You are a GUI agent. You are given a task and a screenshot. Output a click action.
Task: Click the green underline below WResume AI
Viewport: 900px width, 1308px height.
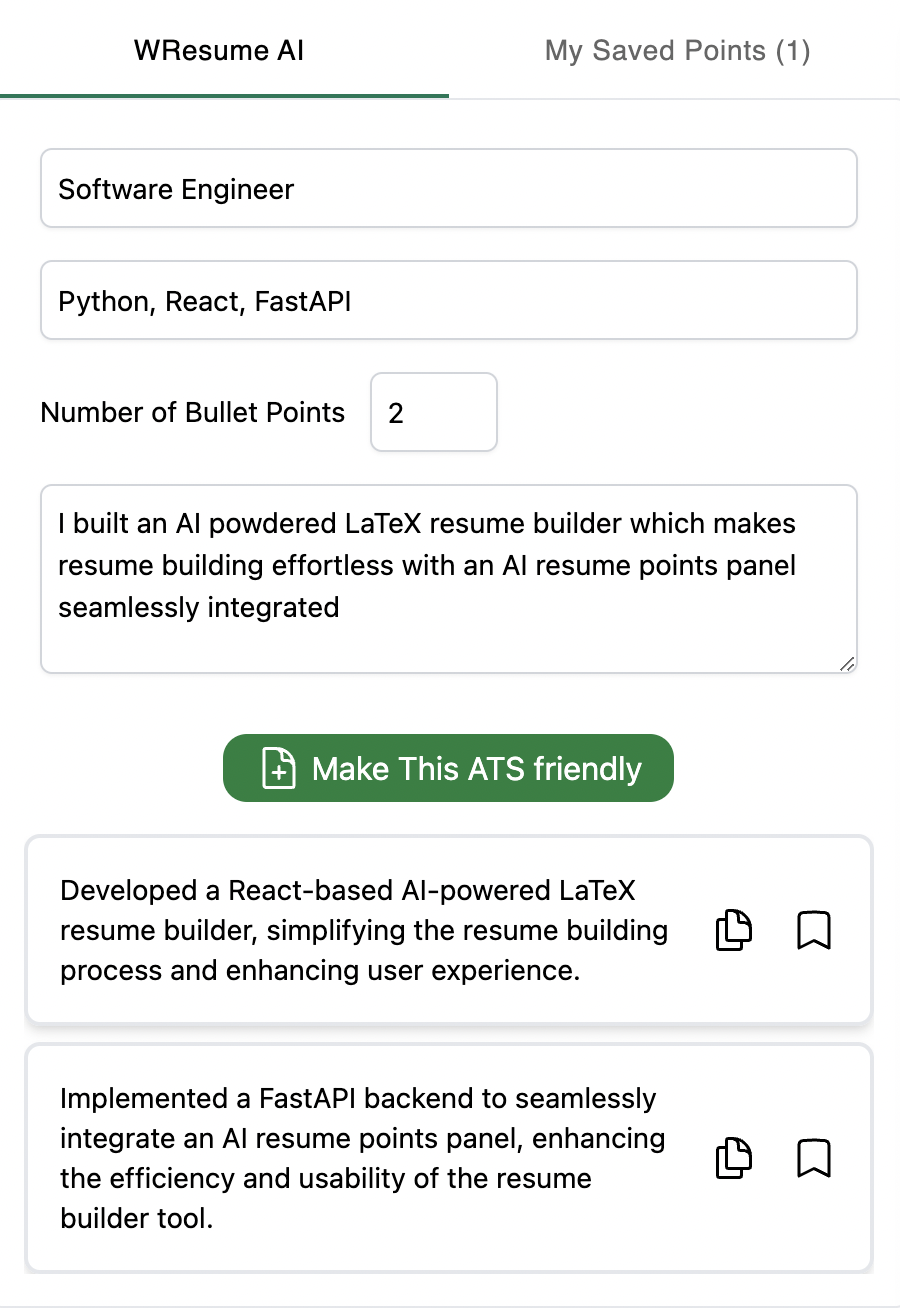point(224,96)
